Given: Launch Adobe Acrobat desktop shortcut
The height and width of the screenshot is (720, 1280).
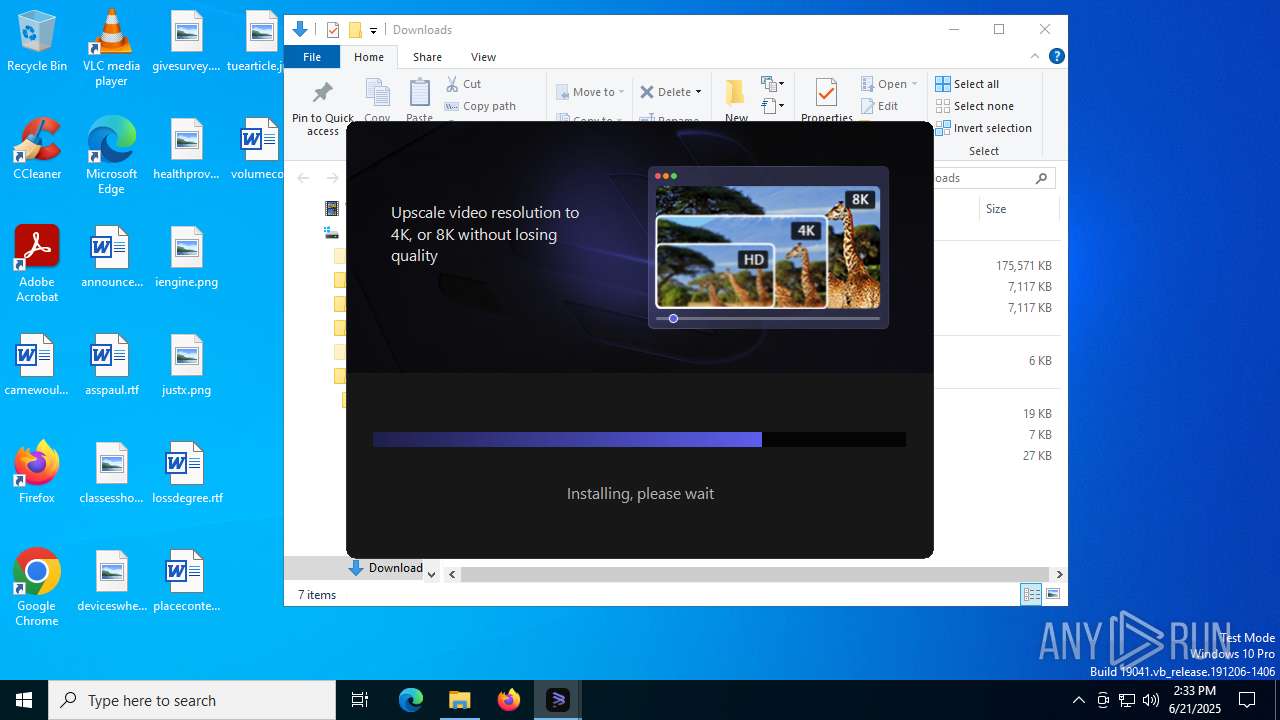Looking at the screenshot, I should pos(37,264).
